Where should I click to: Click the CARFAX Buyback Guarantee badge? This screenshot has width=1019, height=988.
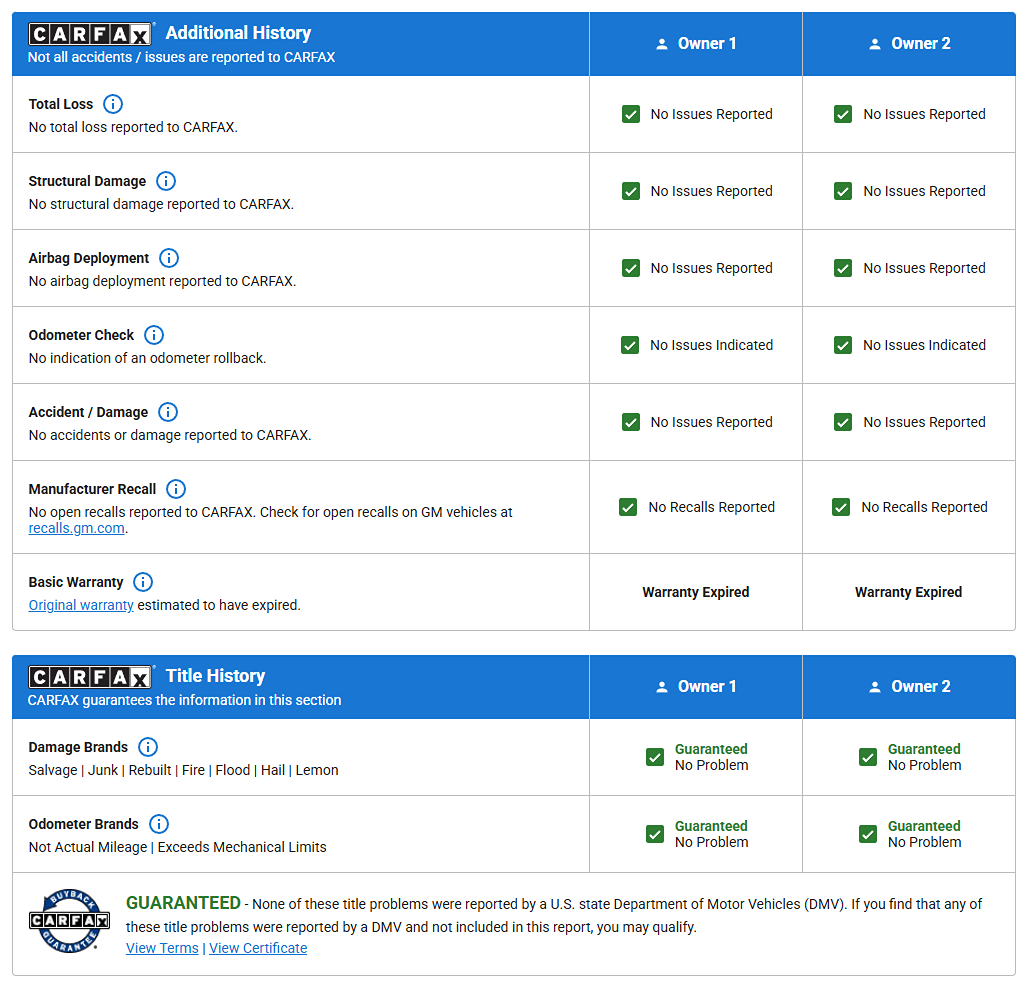(69, 920)
